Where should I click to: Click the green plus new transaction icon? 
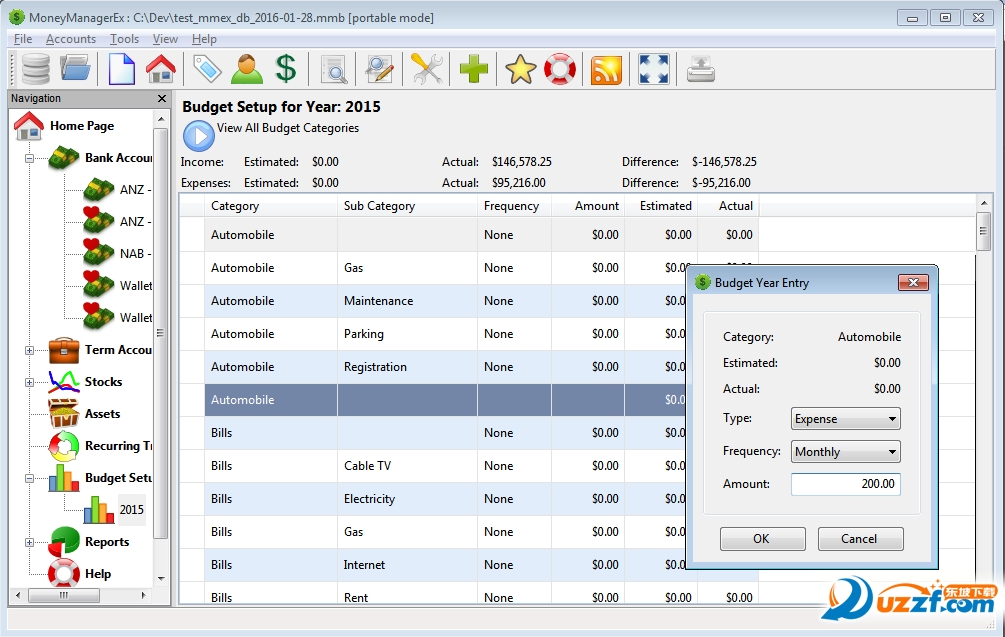(474, 69)
